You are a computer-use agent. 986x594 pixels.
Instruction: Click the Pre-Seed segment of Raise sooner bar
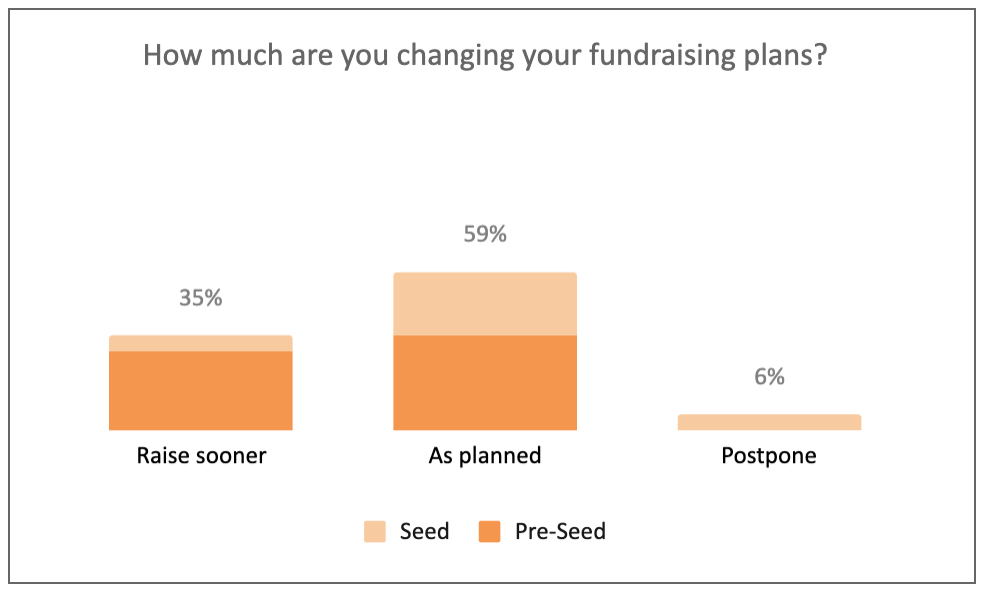201,390
